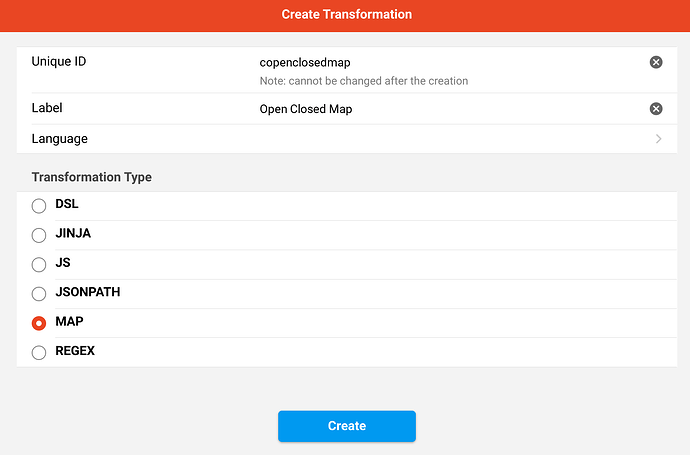This screenshot has width=690, height=455.
Task: Click the note about ID being unchangeable
Action: click(x=363, y=81)
